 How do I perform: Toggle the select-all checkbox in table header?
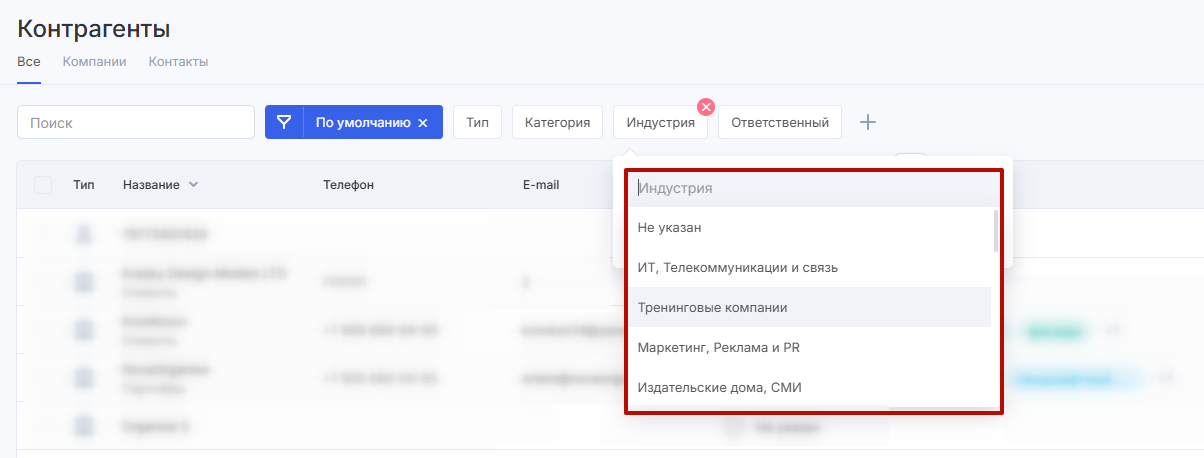point(43,185)
